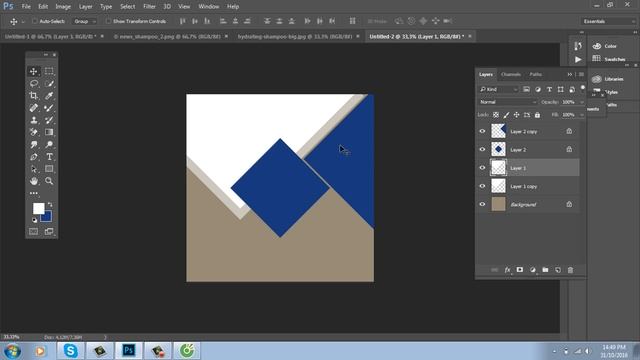Change the screen mode
640x360 pixels.
(49, 232)
